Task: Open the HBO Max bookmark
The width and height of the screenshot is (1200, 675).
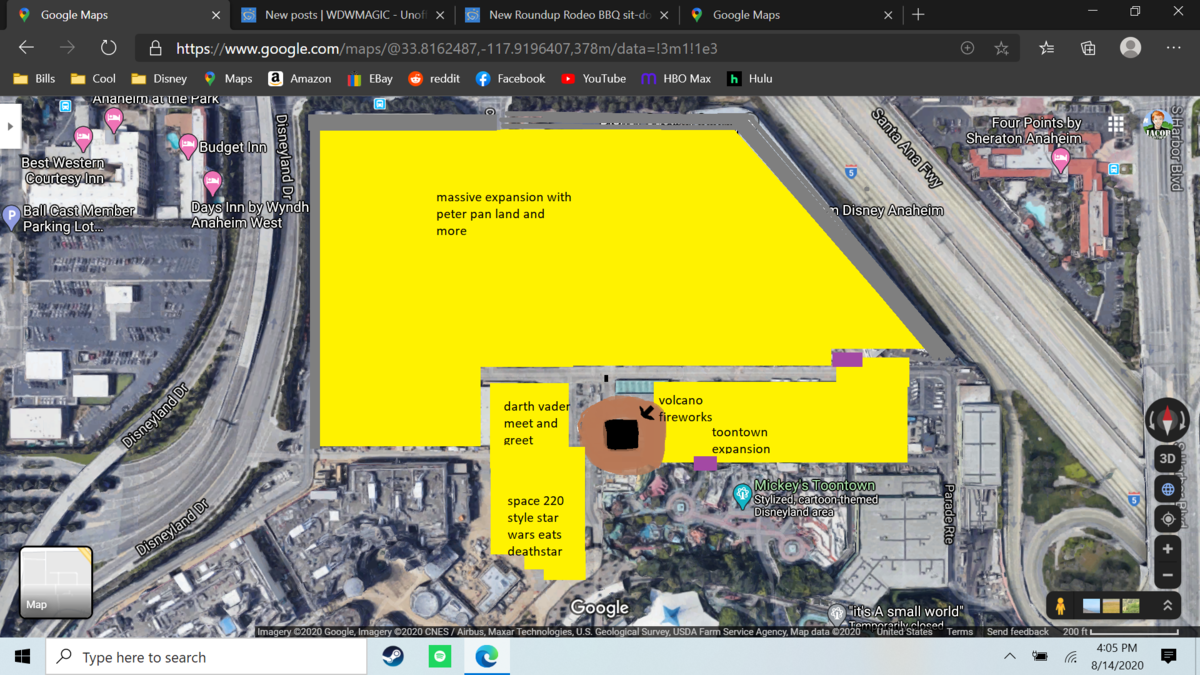Action: [676, 78]
